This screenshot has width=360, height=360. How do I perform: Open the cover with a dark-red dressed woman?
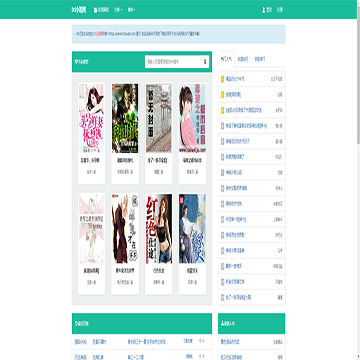click(125, 229)
